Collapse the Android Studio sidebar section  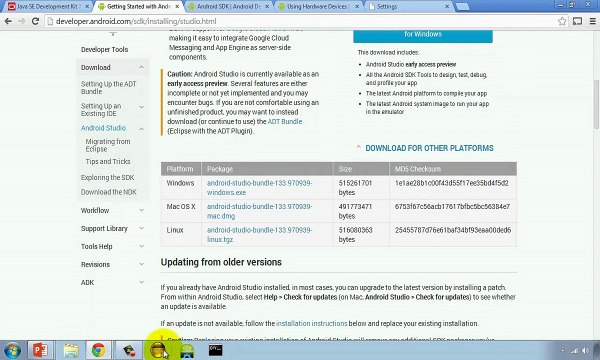point(141,129)
